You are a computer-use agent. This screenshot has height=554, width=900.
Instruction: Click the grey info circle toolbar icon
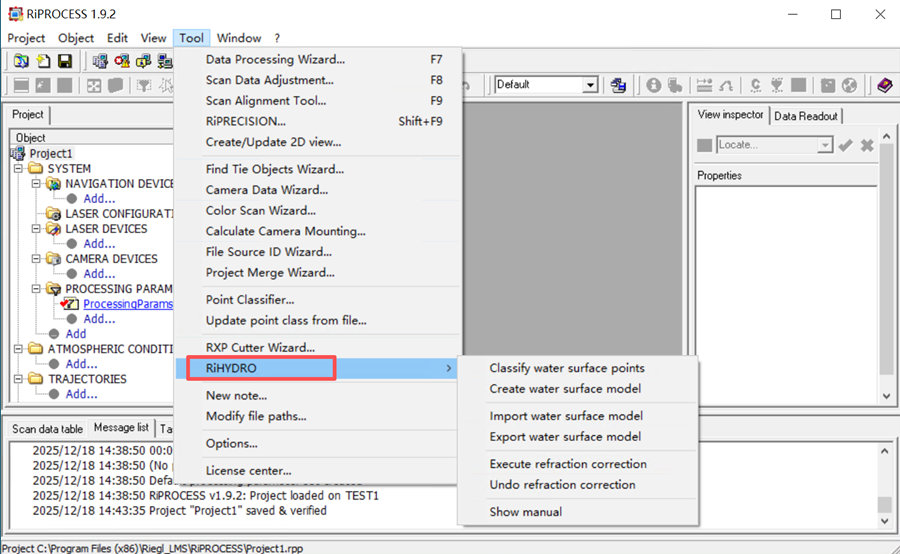coord(653,86)
